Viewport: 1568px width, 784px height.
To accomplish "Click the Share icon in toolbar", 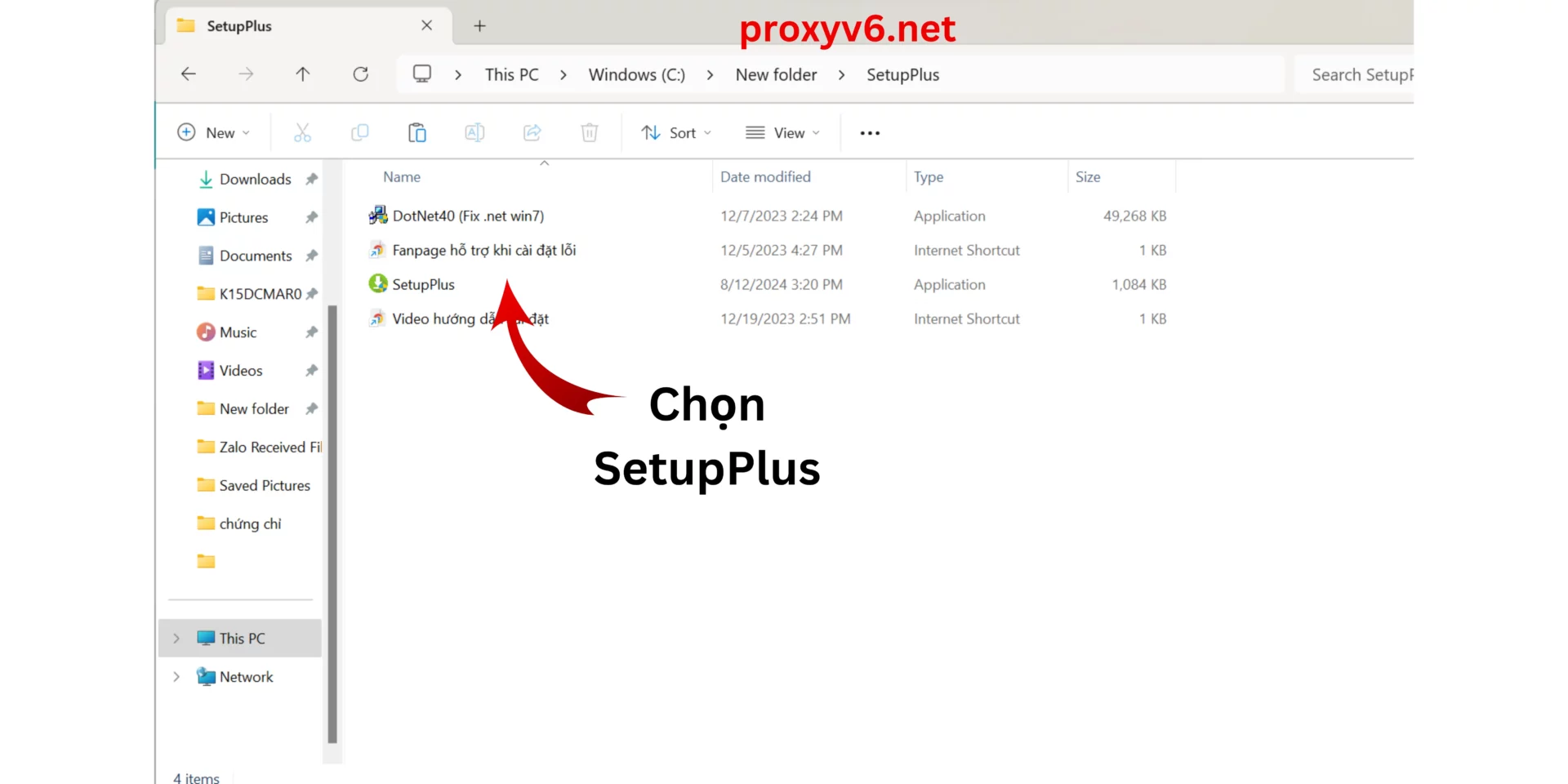I will pyautogui.click(x=532, y=132).
